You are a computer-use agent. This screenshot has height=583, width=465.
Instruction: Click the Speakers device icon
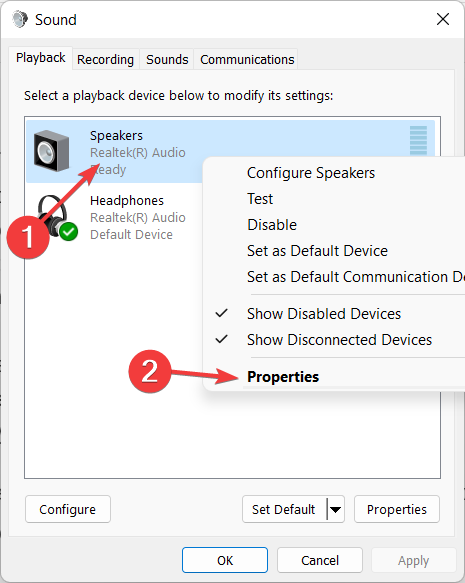click(51, 151)
